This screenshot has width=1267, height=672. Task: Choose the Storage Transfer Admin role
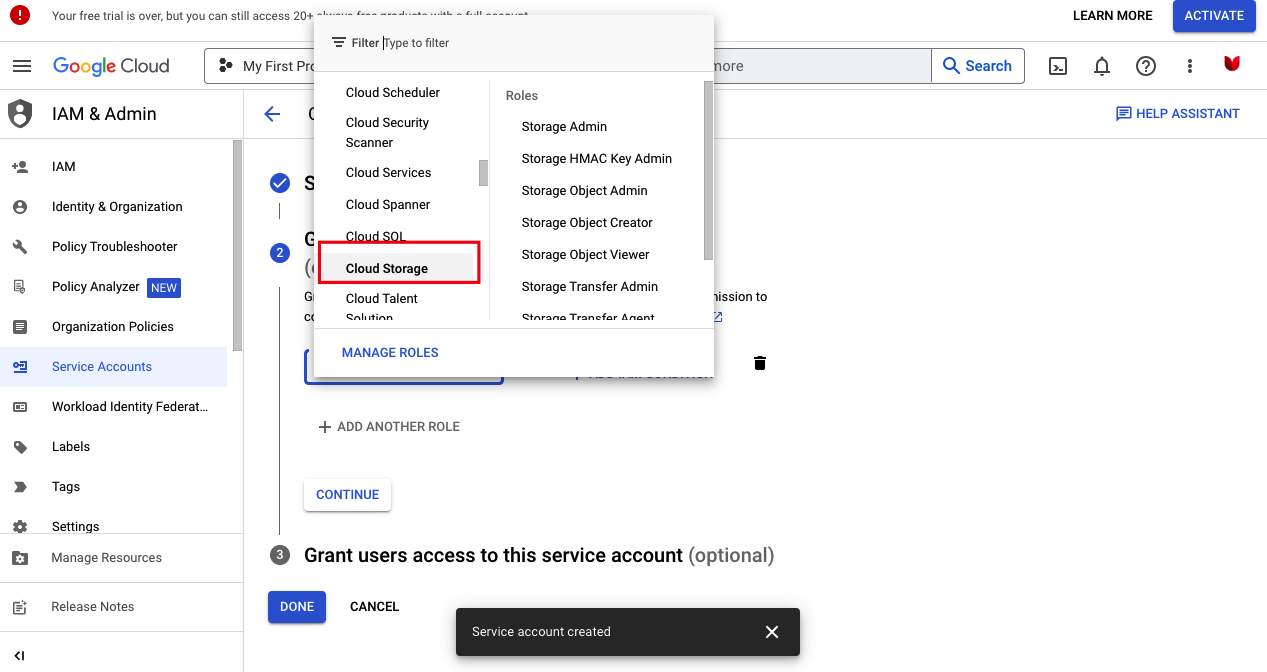tap(589, 287)
